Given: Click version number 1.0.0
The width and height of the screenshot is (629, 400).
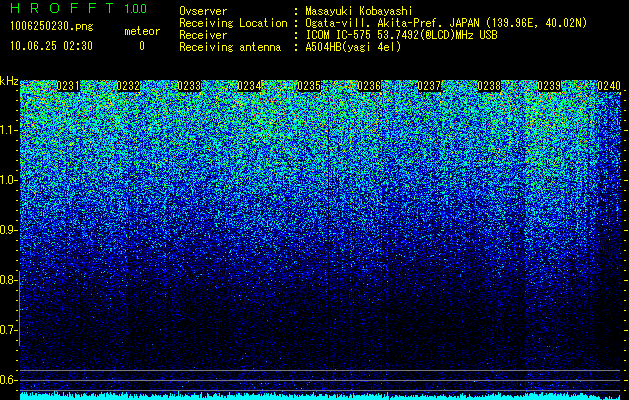Looking at the screenshot, I should coord(136,9).
